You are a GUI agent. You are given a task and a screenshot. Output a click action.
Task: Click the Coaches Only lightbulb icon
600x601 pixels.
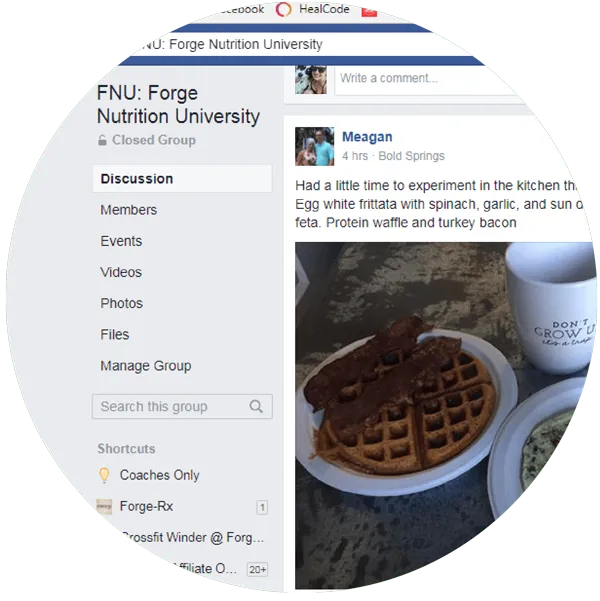click(x=104, y=475)
